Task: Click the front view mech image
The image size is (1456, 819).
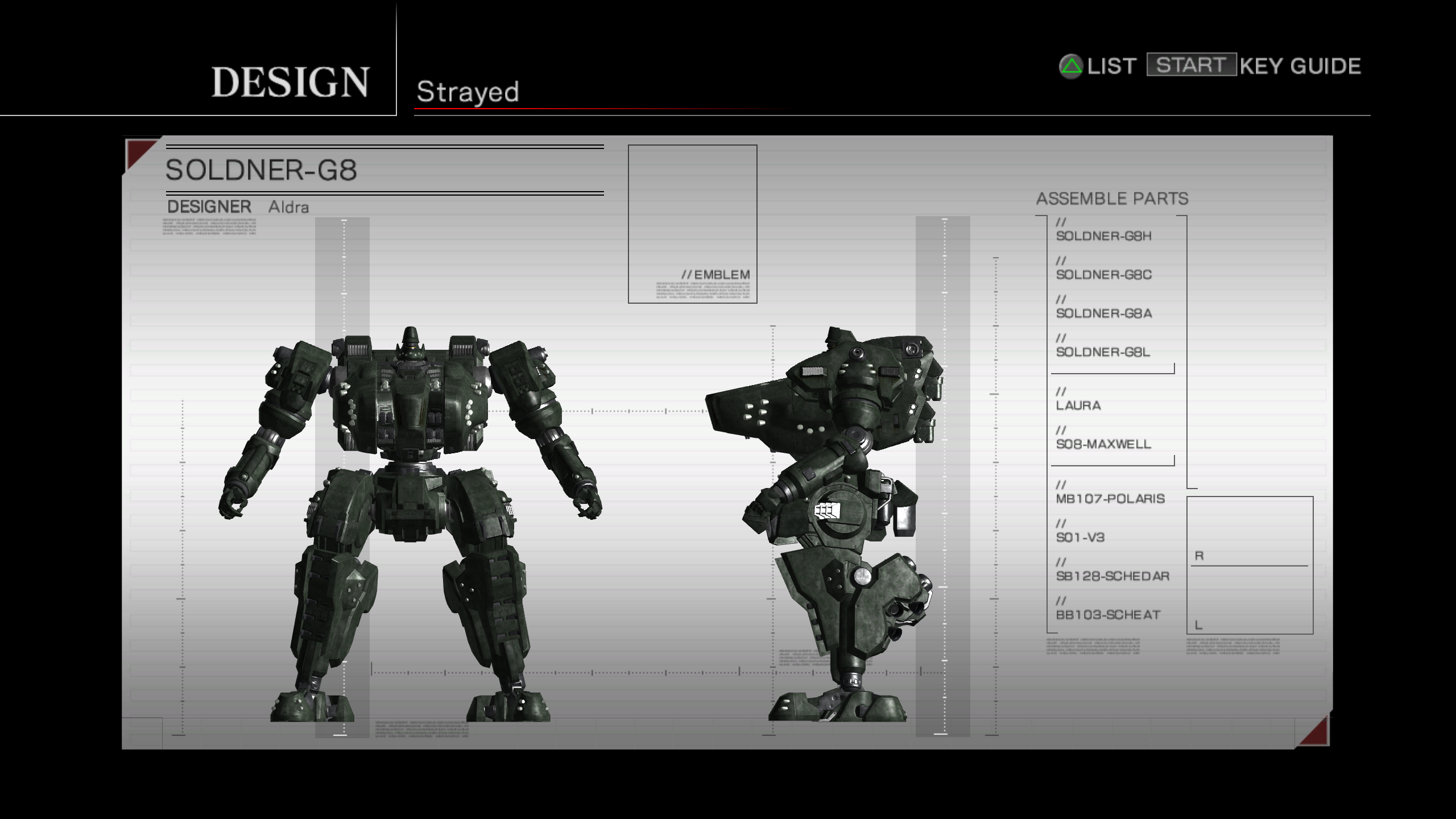Action: pos(410,524)
